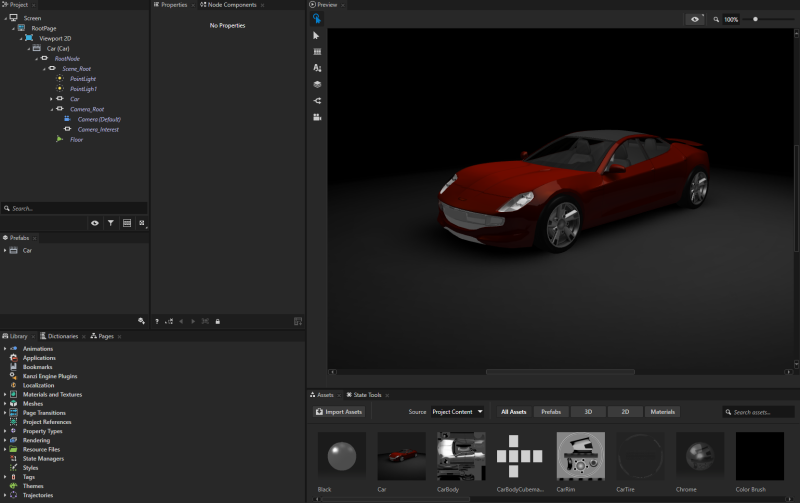Toggle Preview visibility eye button
The height and width of the screenshot is (503, 800).
[x=695, y=19]
